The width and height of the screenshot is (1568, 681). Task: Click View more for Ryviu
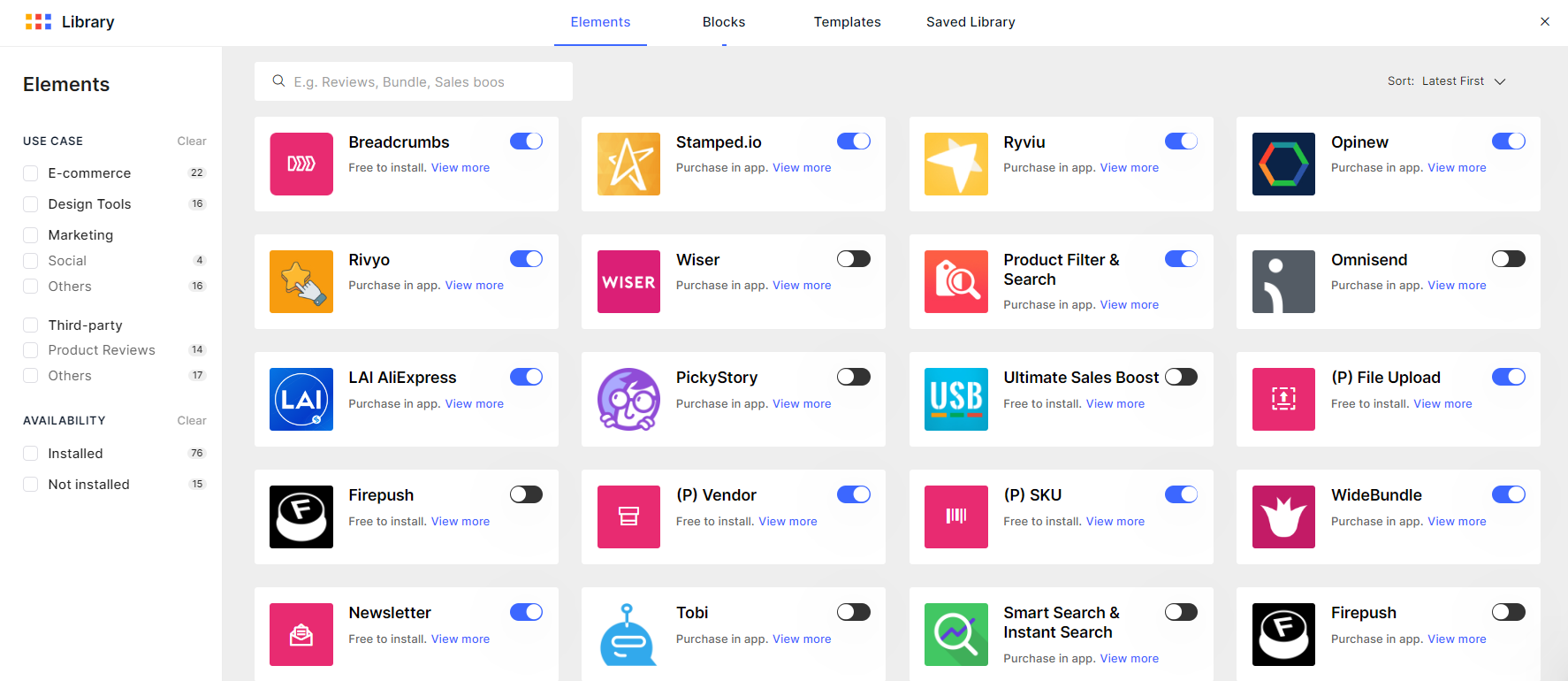coord(1130,168)
